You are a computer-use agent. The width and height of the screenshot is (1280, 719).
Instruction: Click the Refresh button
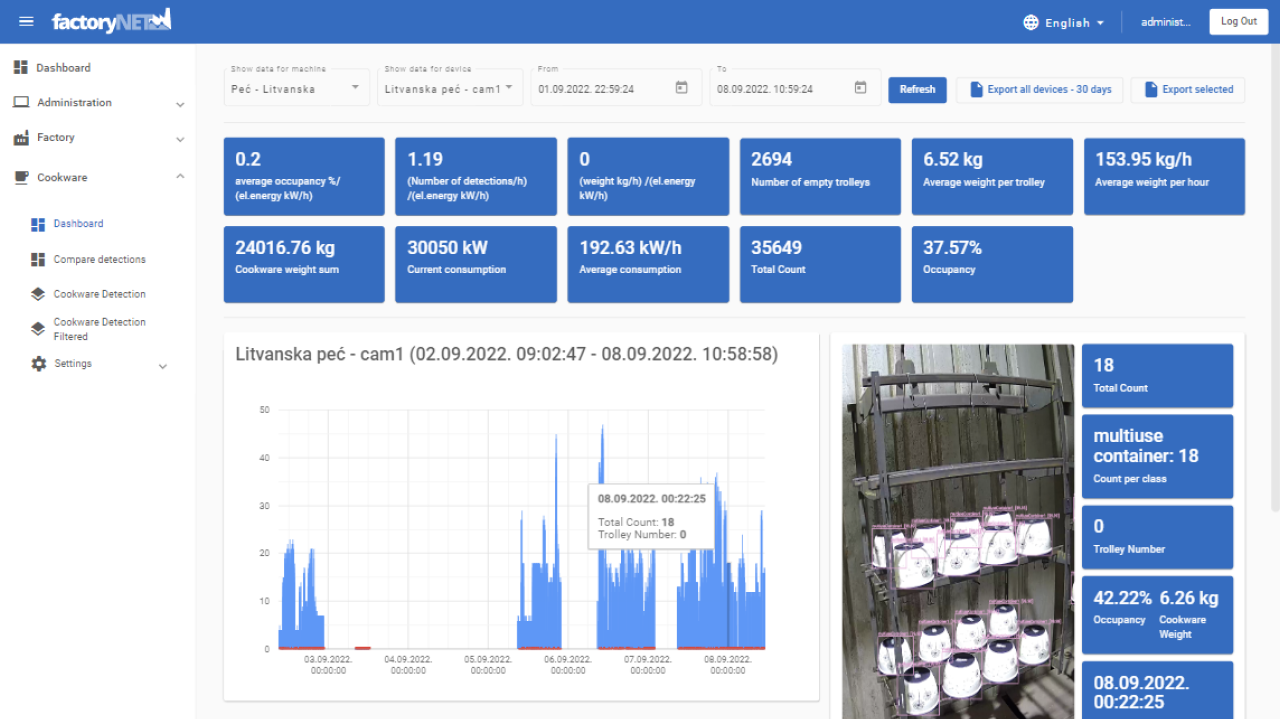pos(917,89)
